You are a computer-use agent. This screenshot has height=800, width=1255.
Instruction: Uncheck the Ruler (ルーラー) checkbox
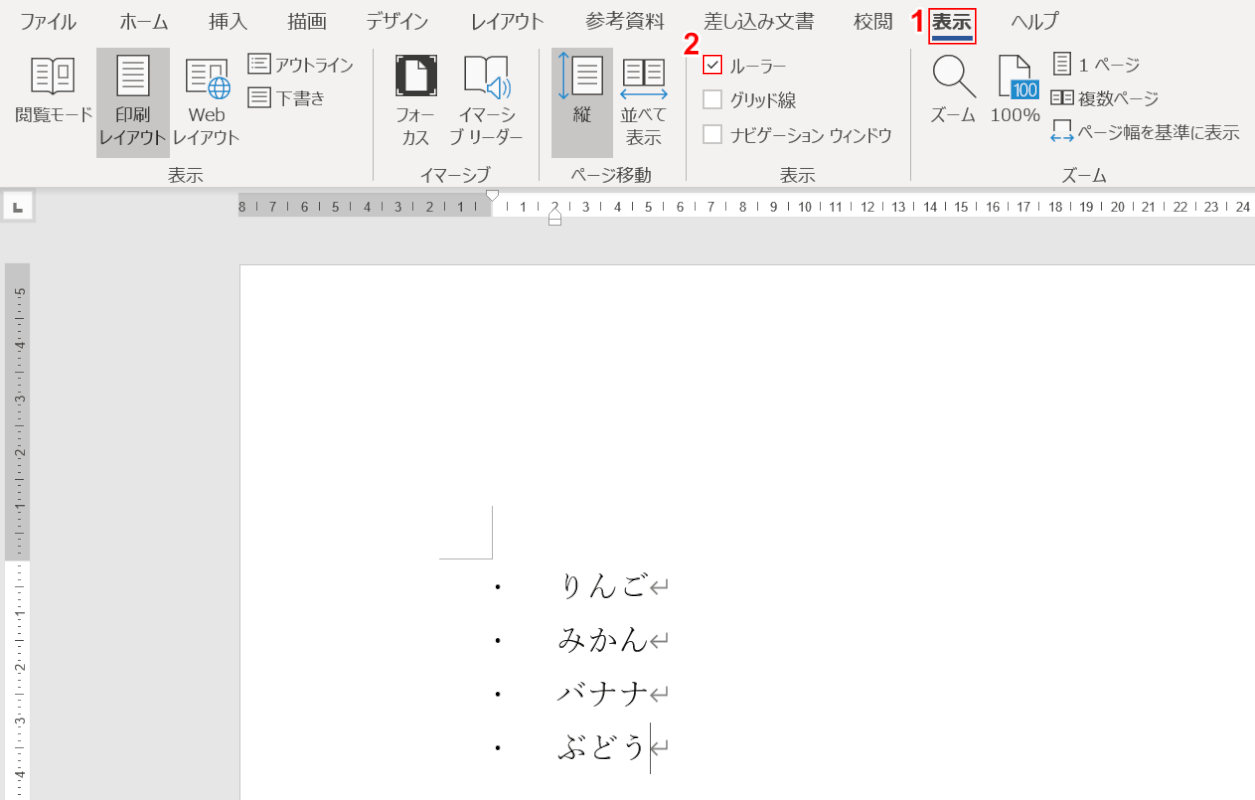pos(712,65)
